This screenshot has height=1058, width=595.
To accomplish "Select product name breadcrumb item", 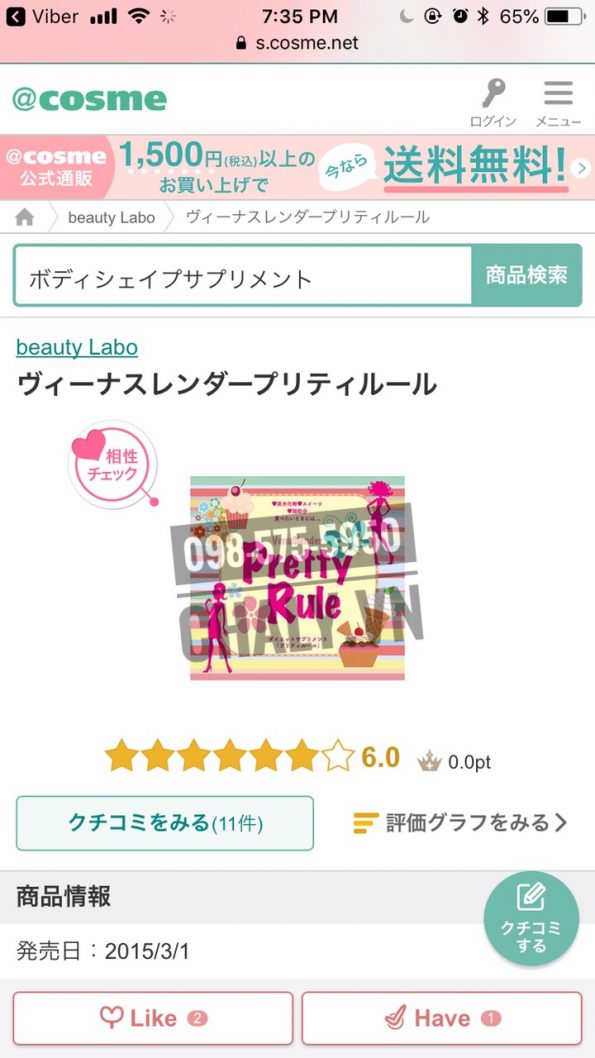I will point(307,217).
